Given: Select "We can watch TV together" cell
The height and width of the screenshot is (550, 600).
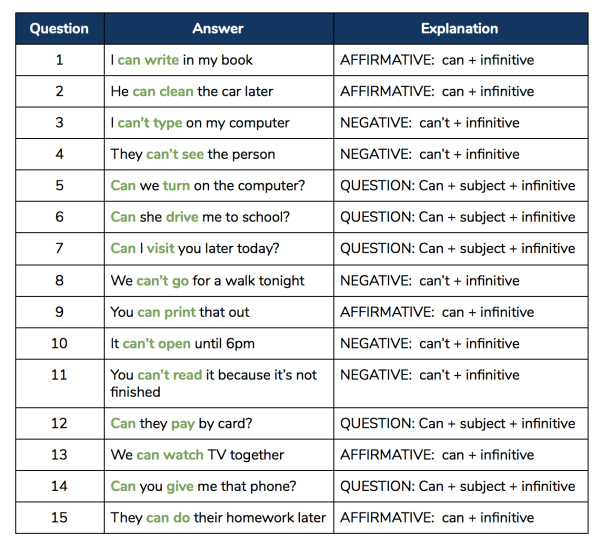Looking at the screenshot, I should click(218, 455).
